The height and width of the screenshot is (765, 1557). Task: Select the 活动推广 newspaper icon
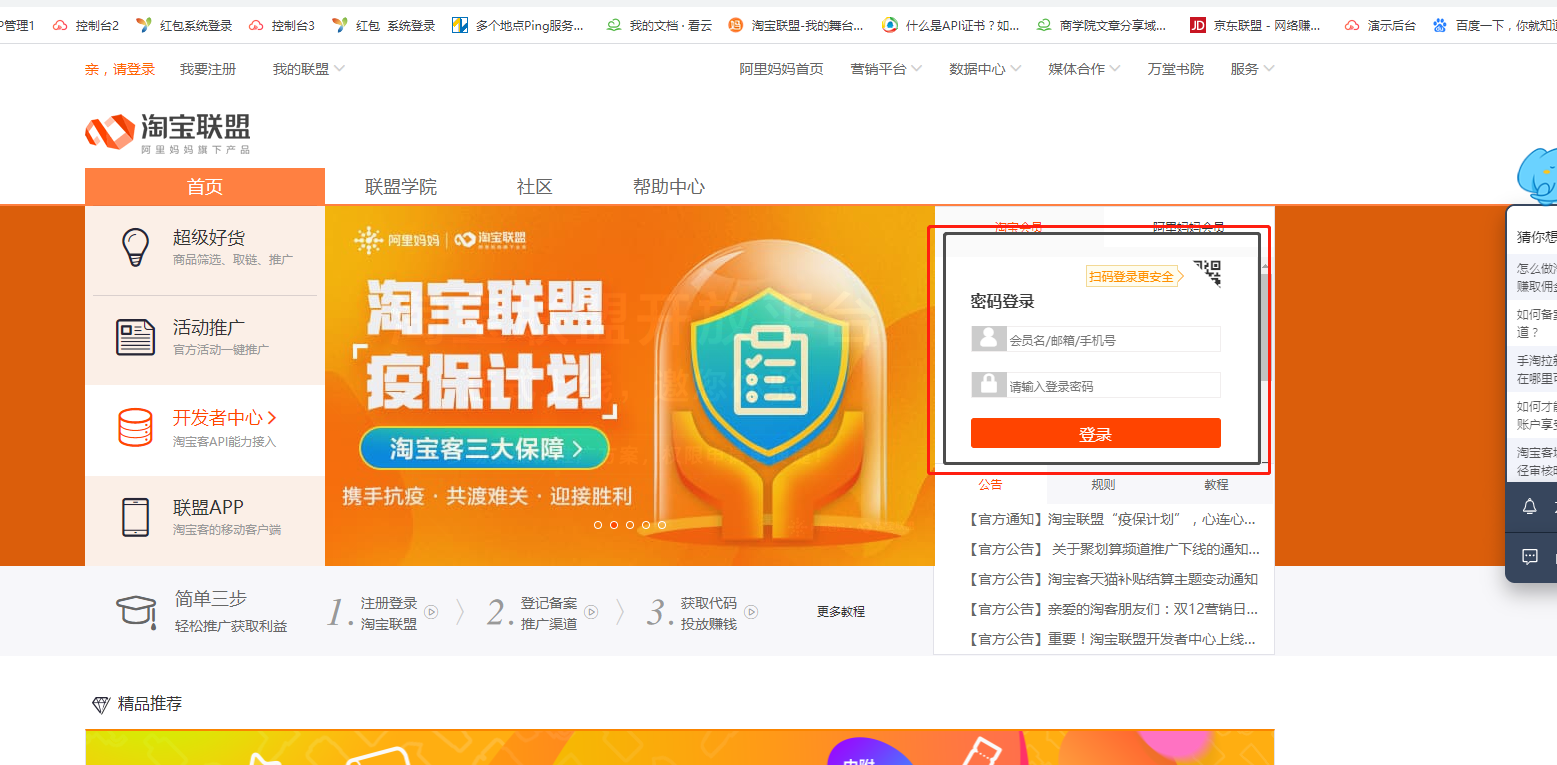(x=135, y=337)
